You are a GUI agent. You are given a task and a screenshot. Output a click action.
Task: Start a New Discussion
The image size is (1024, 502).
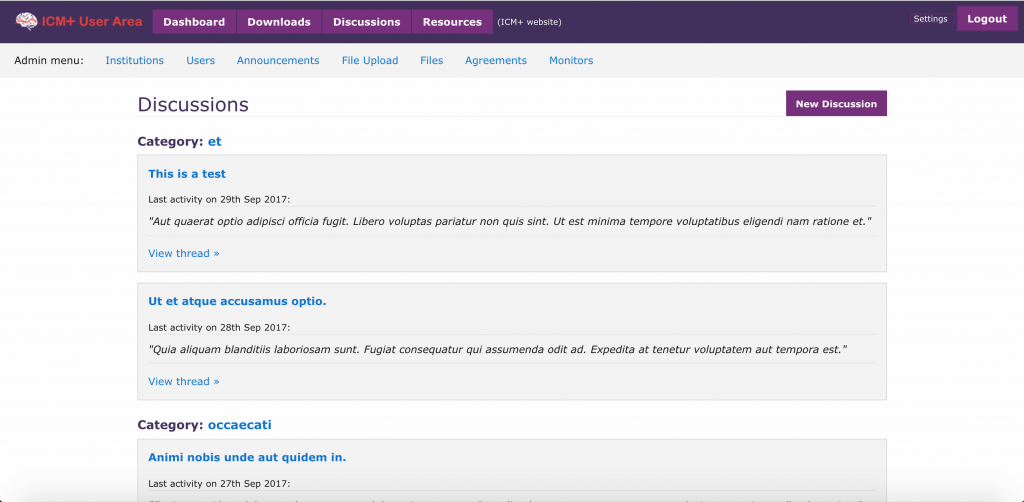coord(836,104)
